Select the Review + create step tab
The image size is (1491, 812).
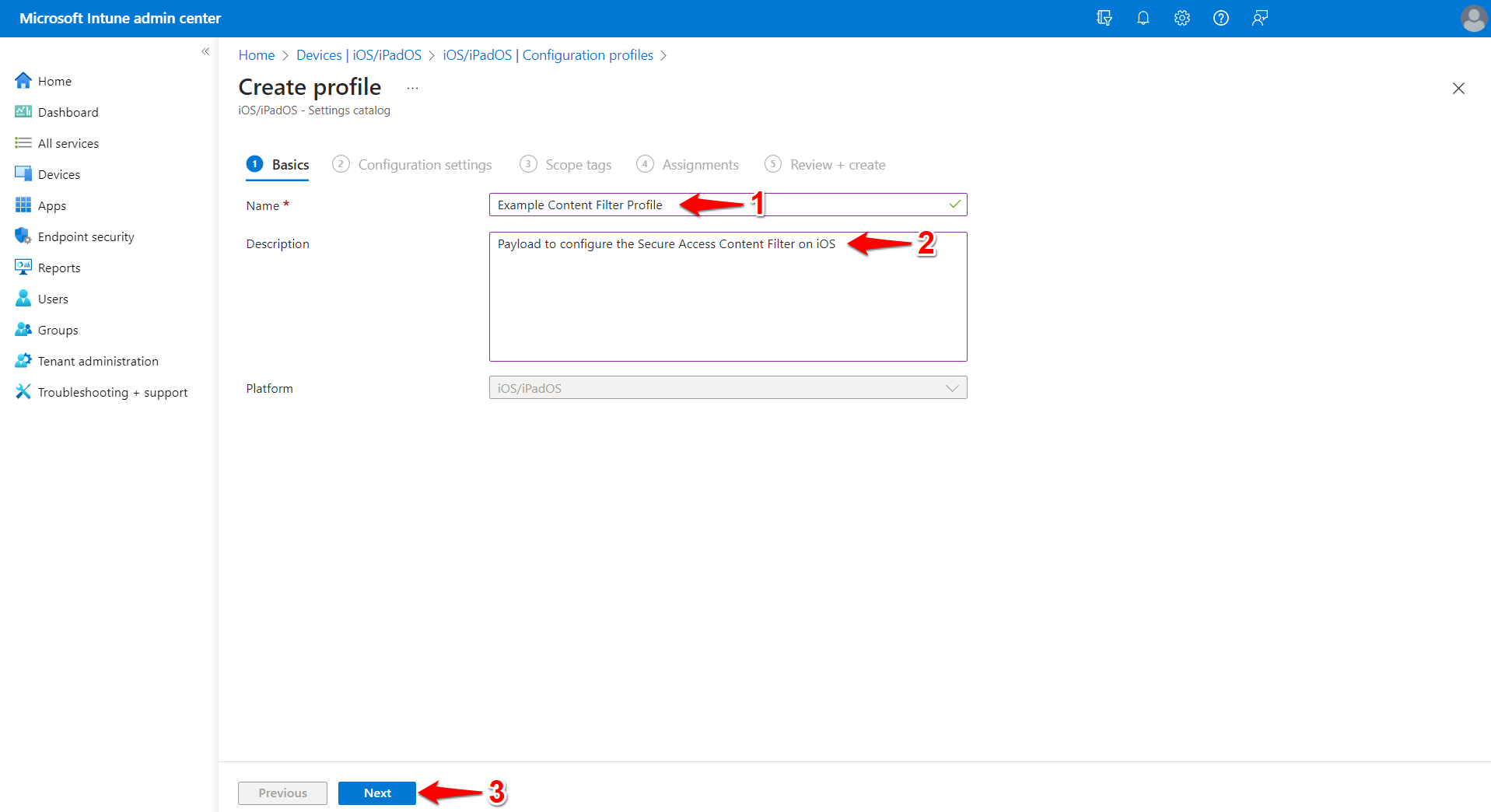(x=825, y=164)
